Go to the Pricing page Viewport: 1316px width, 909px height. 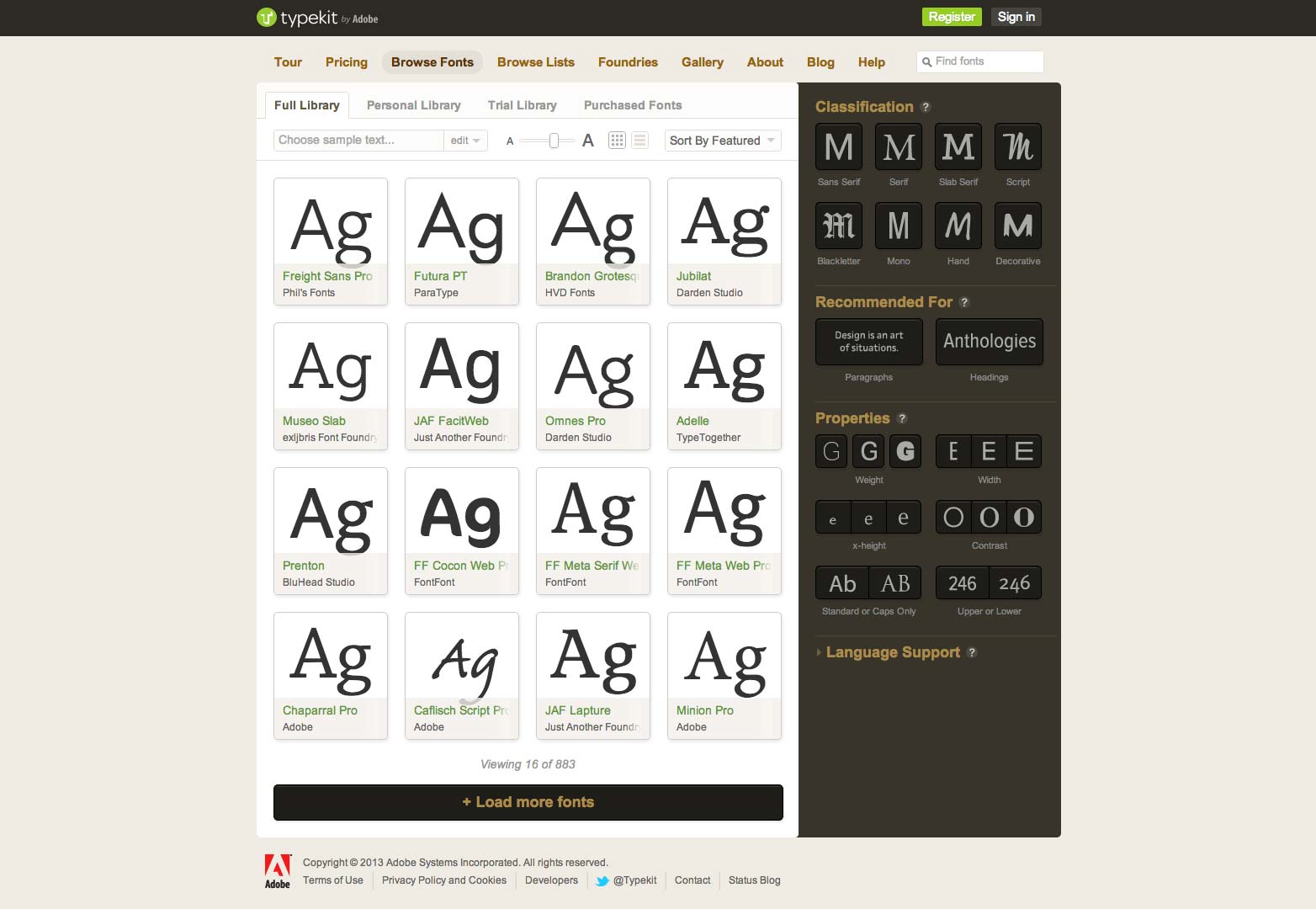point(347,62)
